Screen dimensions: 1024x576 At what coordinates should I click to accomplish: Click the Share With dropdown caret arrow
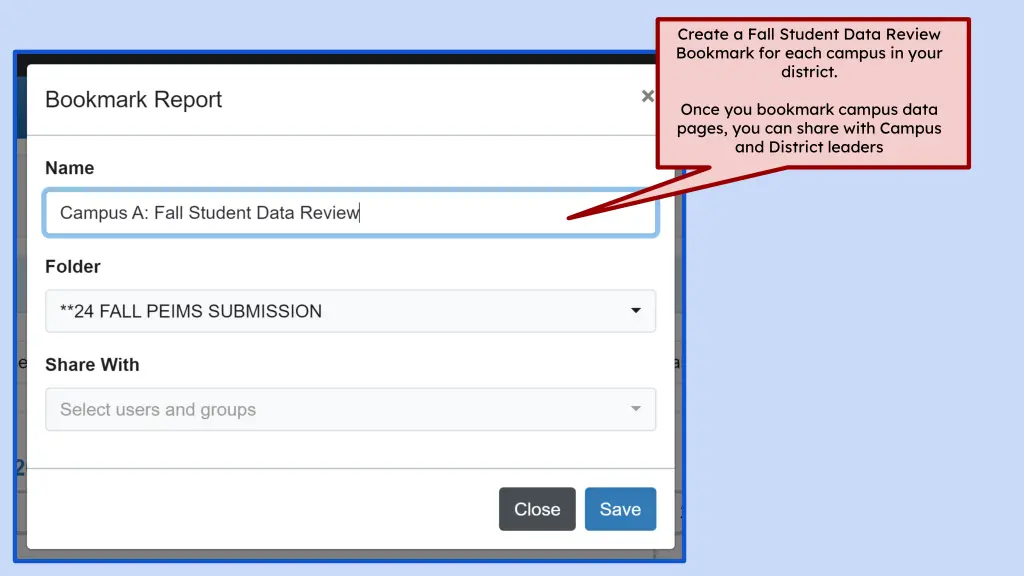(636, 410)
